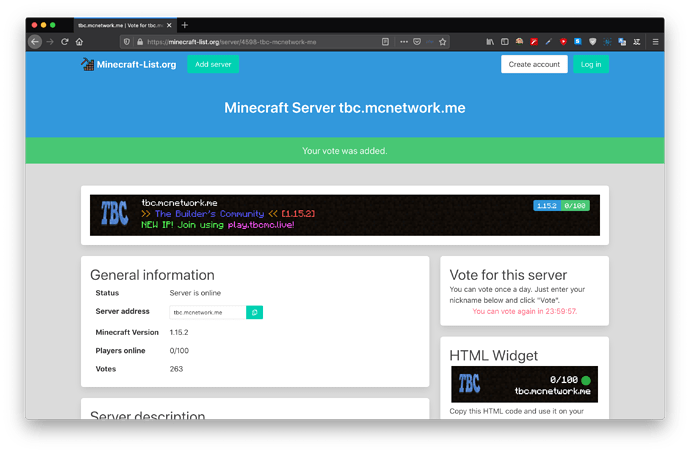Screen dimensions: 690x453
Task: Click the 'HTML Widget' heading
Action: [x=493, y=356]
